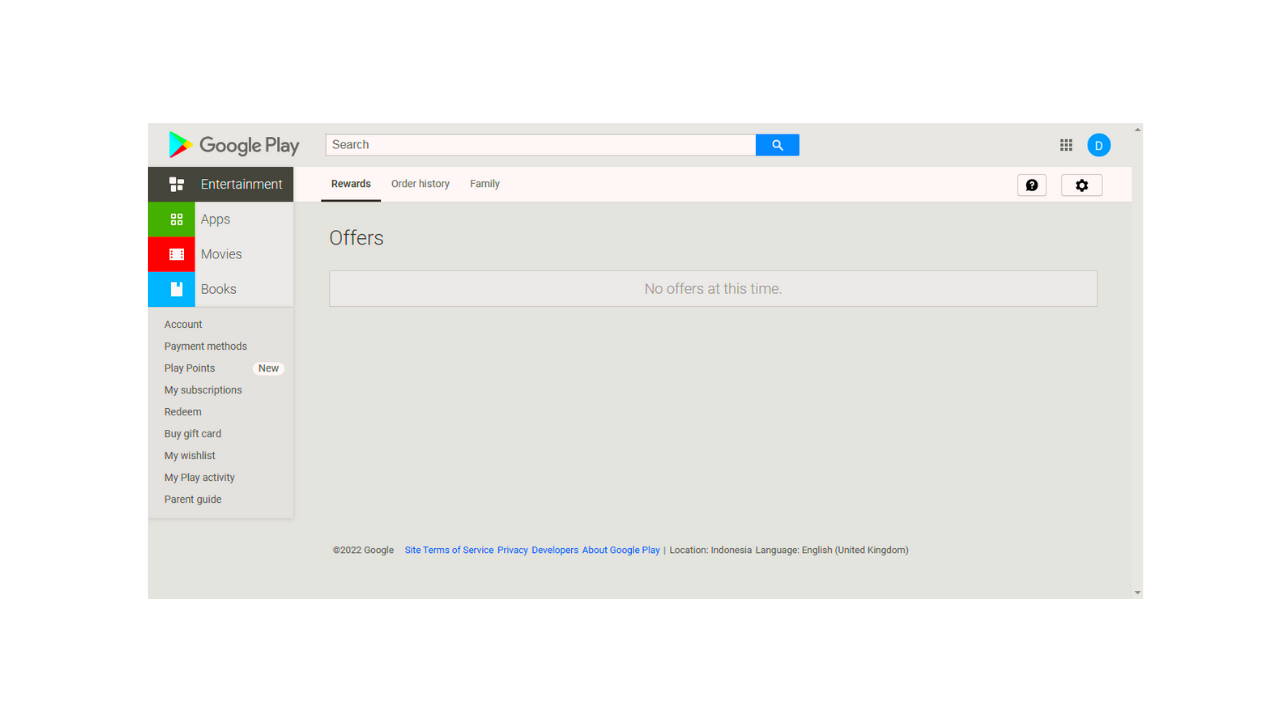Select Movies in the sidebar
The height and width of the screenshot is (720, 1280).
[221, 254]
